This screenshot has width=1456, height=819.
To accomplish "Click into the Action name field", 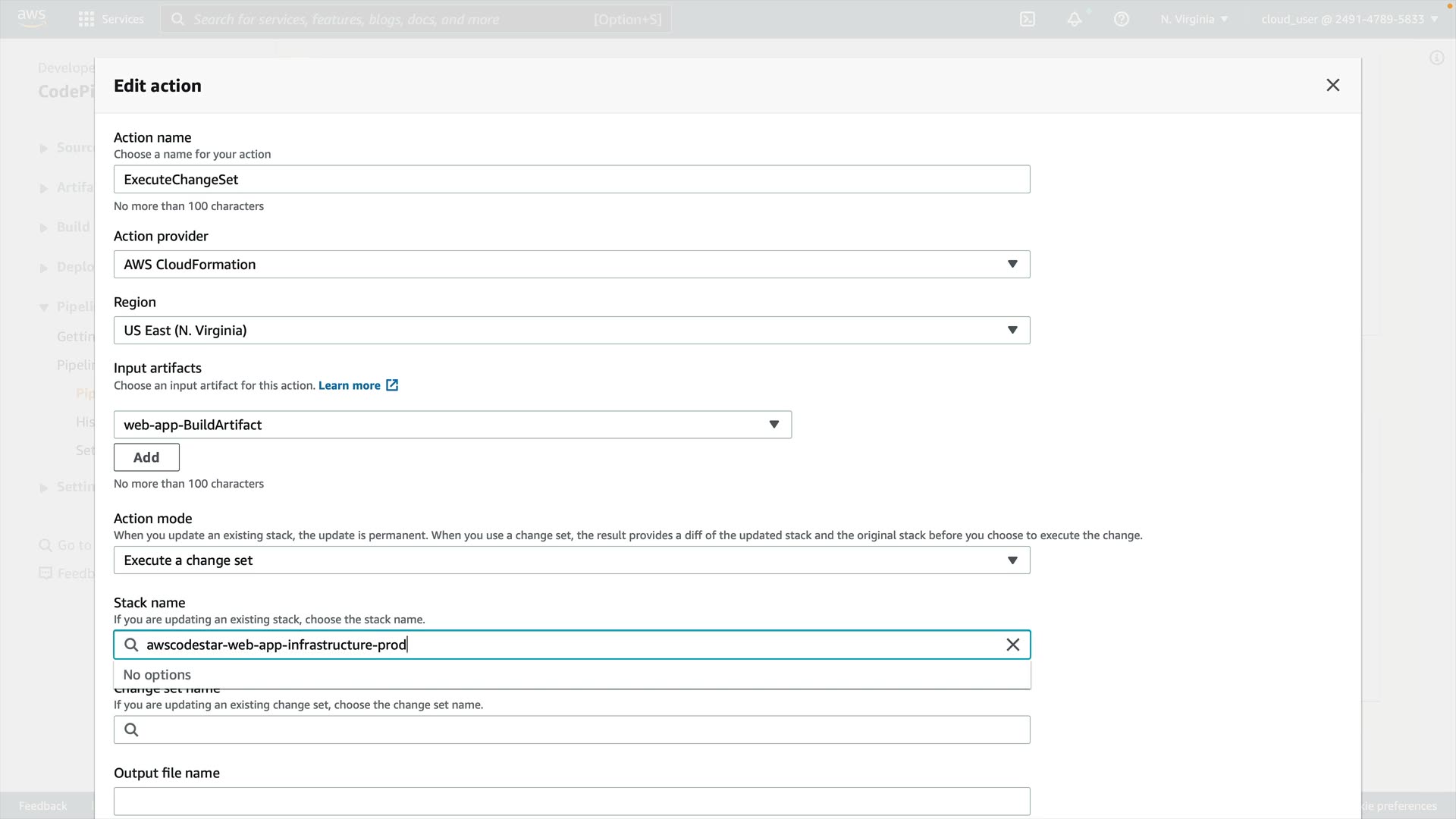I will pyautogui.click(x=572, y=179).
